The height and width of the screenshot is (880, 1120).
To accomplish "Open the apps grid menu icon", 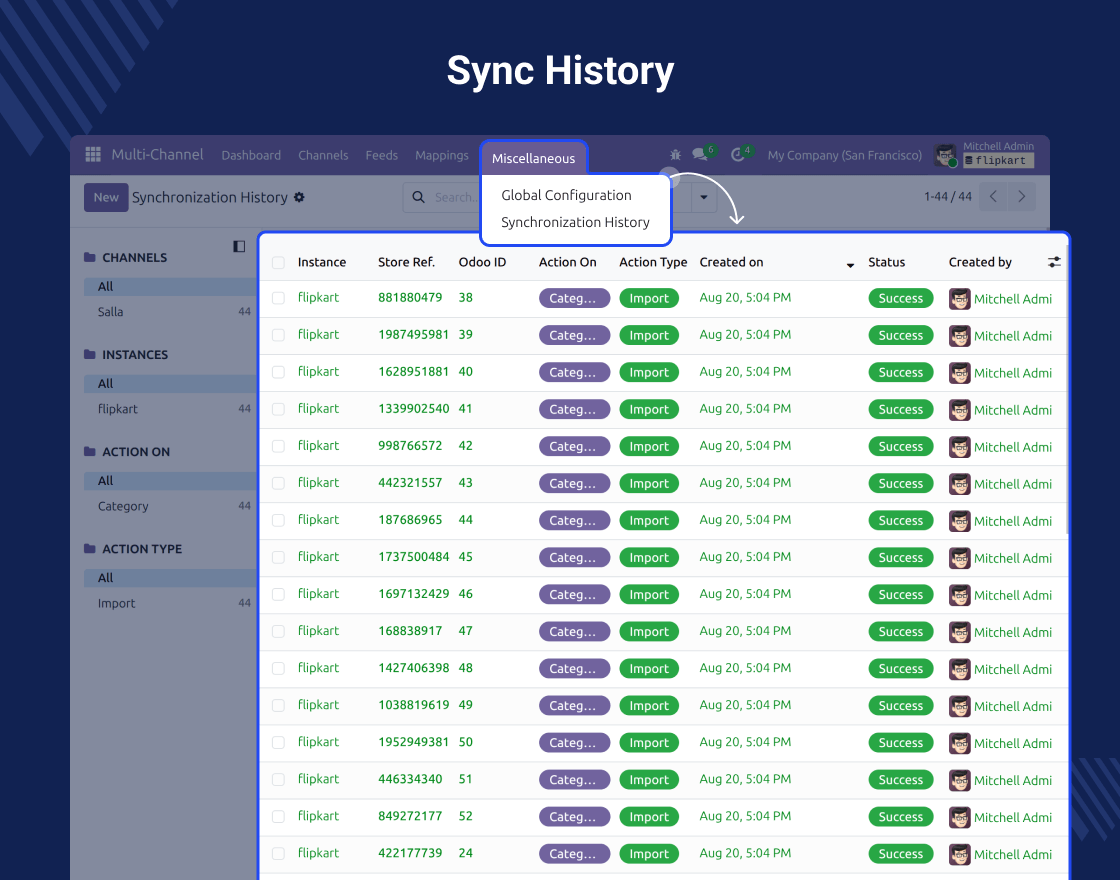I will [93, 154].
